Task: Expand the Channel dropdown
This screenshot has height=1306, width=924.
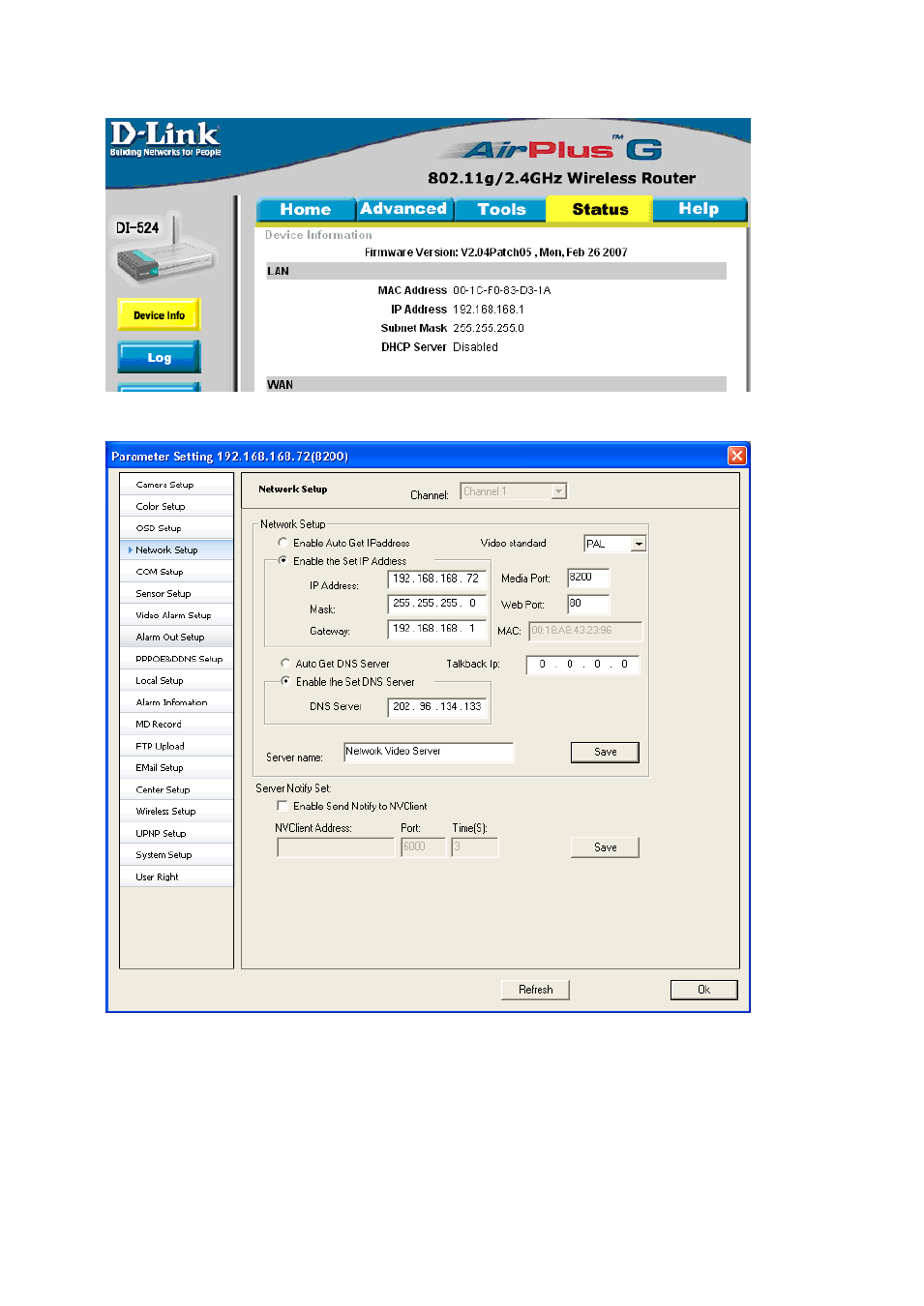Action: (514, 491)
